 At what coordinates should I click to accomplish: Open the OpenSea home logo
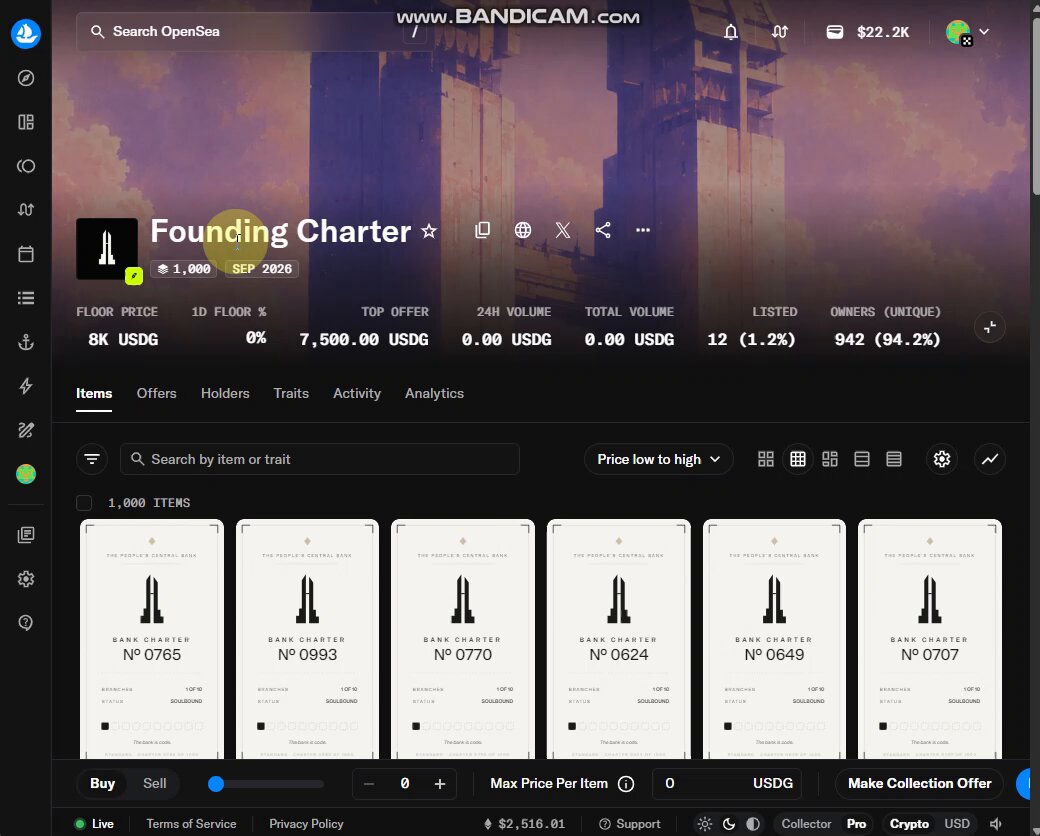click(26, 33)
